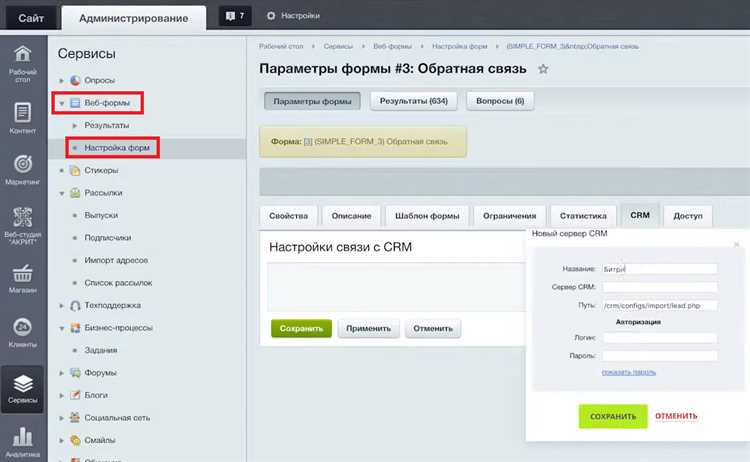The height and width of the screenshot is (462, 750).
Task: Click the Стикеры tree icon
Action: coord(75,170)
